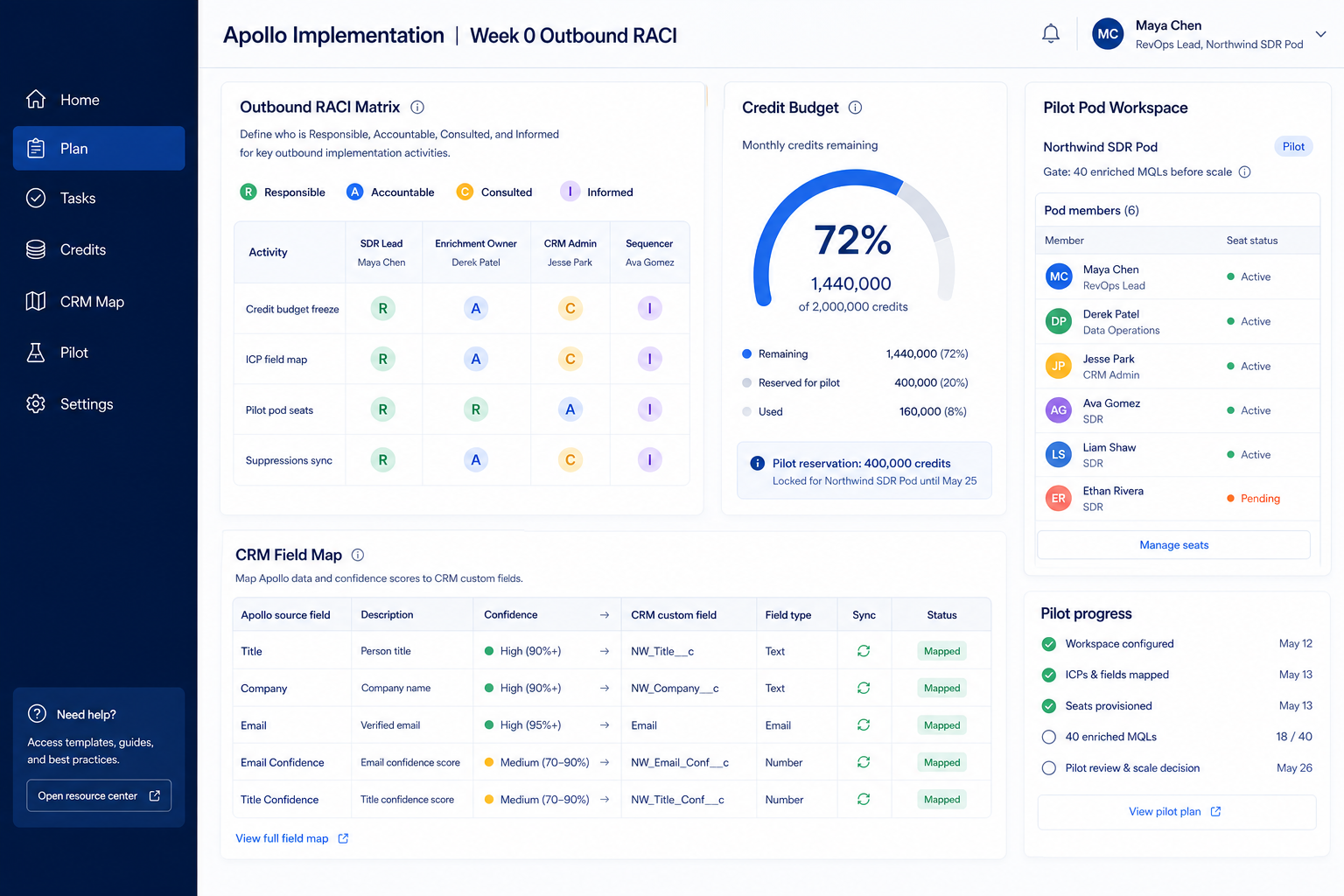Click the Pilot badge on Northwind SDR Pod
The image size is (1344, 896).
pyautogui.click(x=1293, y=147)
